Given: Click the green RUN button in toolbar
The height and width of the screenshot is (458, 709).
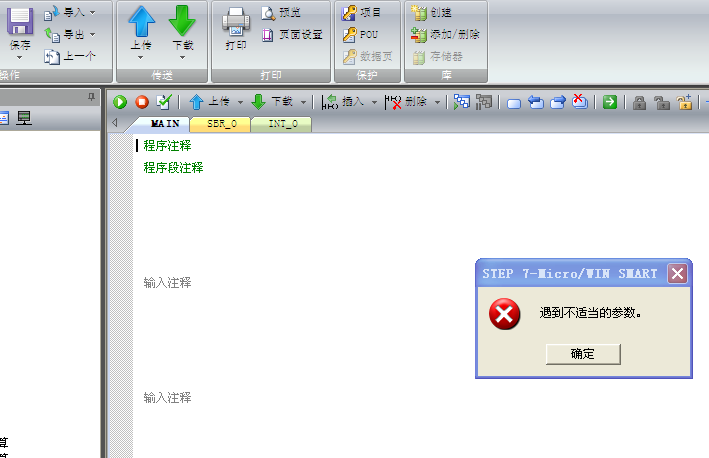Looking at the screenshot, I should [120, 102].
